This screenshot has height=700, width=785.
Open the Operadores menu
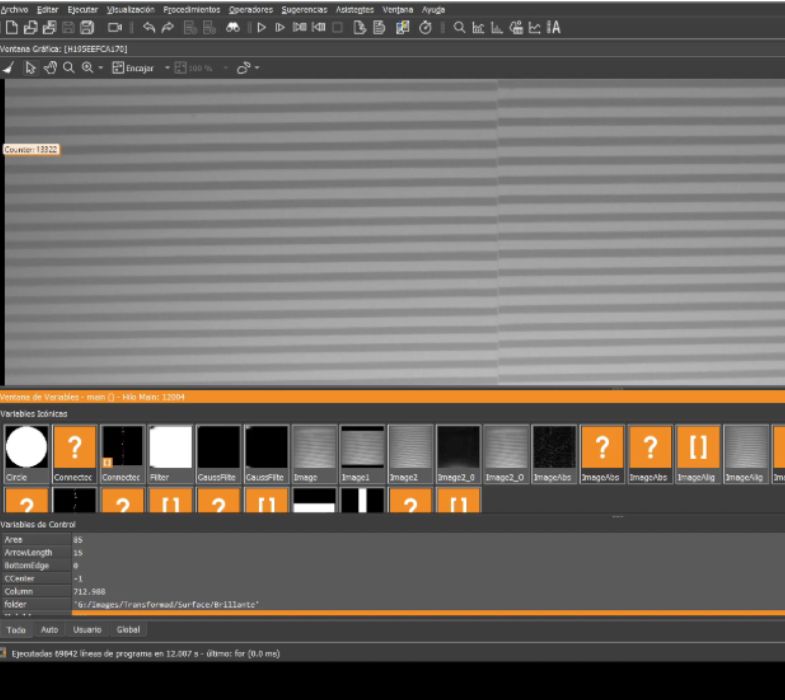click(250, 9)
